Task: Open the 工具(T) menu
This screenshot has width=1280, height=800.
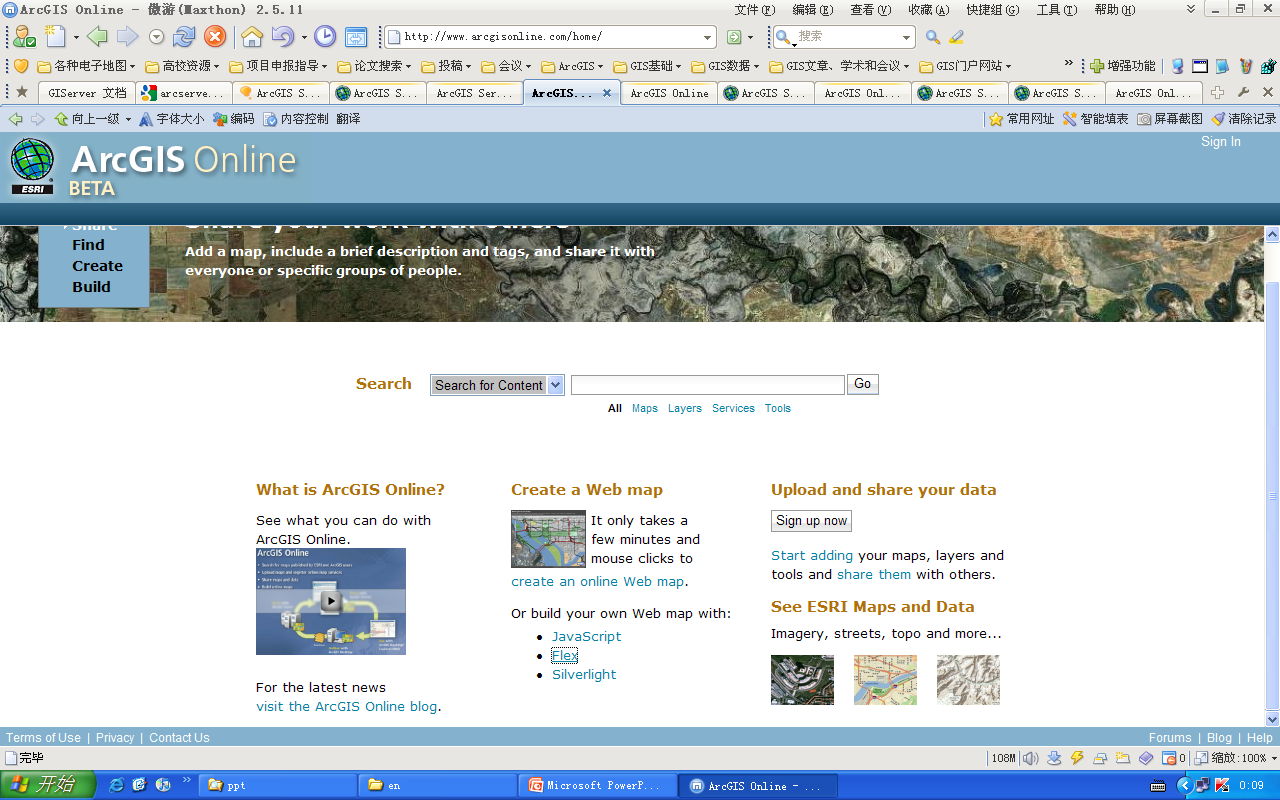Action: click(x=1057, y=10)
